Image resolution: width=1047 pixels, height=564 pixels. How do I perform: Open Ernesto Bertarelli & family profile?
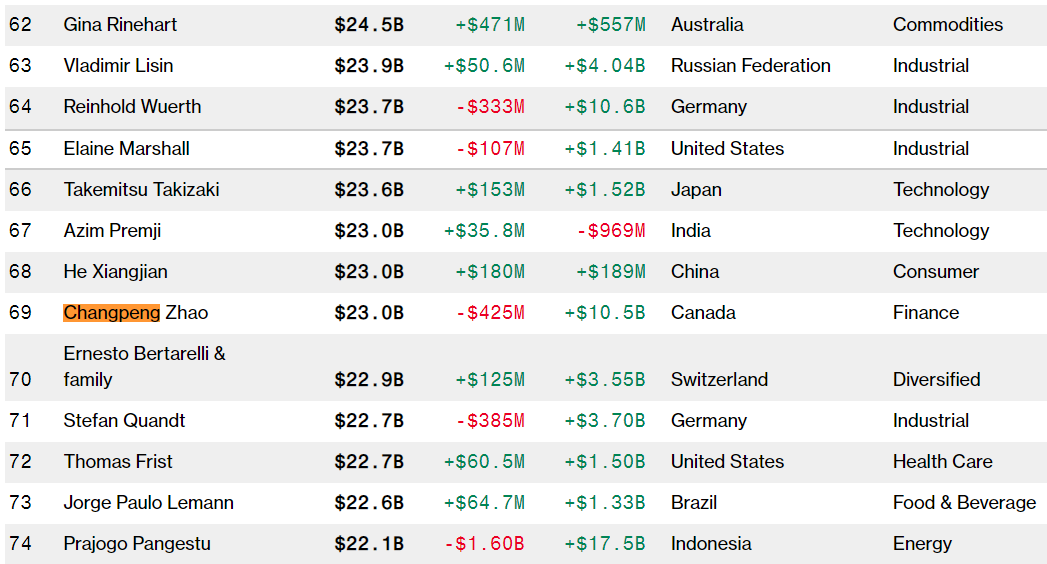[x=144, y=366]
